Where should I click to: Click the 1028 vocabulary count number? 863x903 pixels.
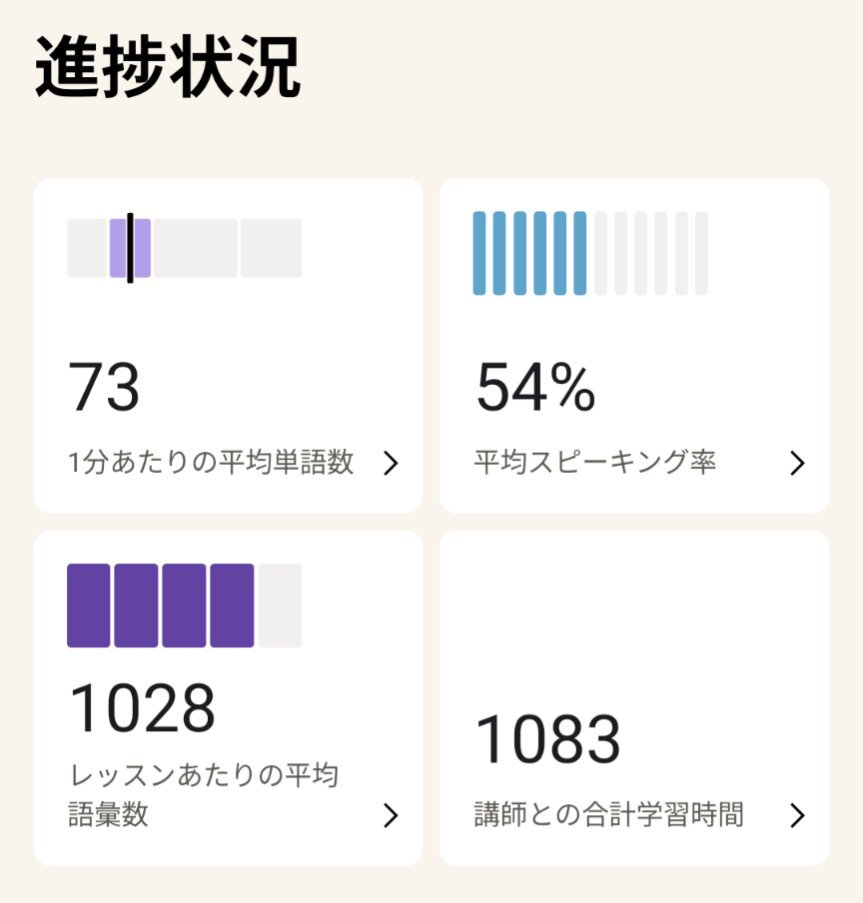[142, 708]
